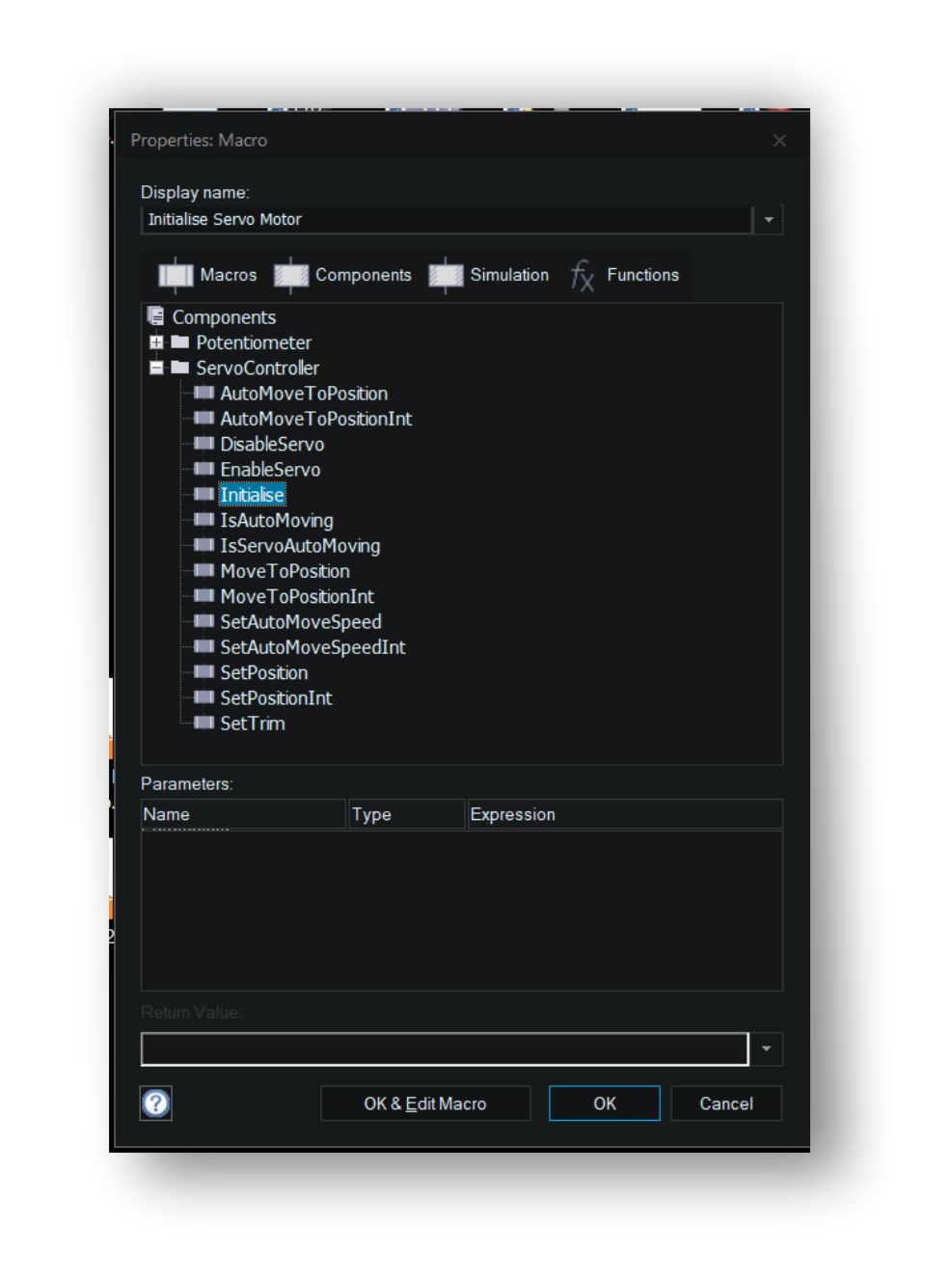Select the highlighted Initialise macro label
Image resolution: width=952 pixels, height=1283 pixels.
pyautogui.click(x=252, y=495)
